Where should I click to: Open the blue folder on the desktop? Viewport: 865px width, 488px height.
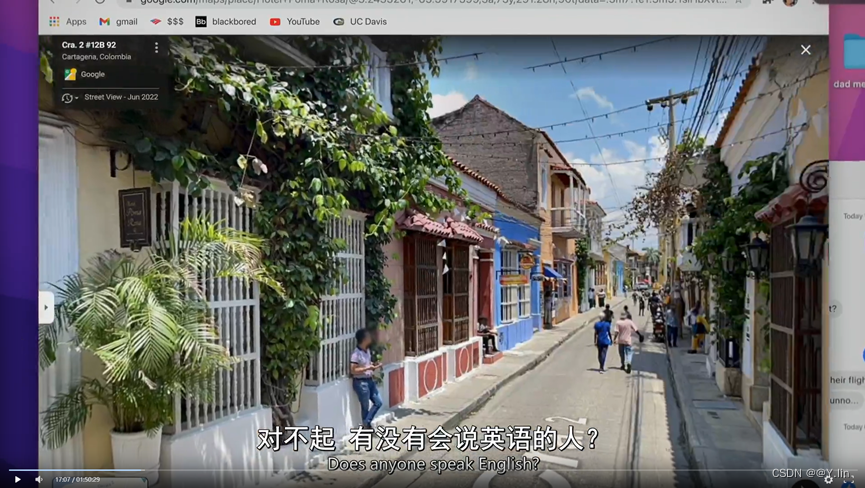pyautogui.click(x=854, y=52)
